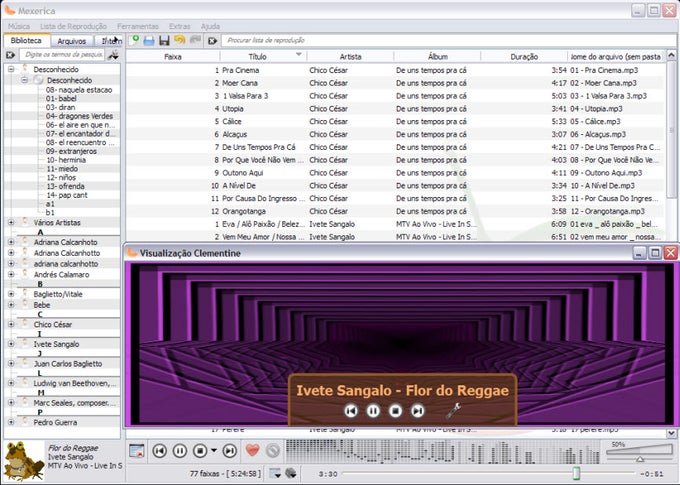Screen dimensions: 680x485
Task: Open the Título column sort arrow
Action: 298,55
